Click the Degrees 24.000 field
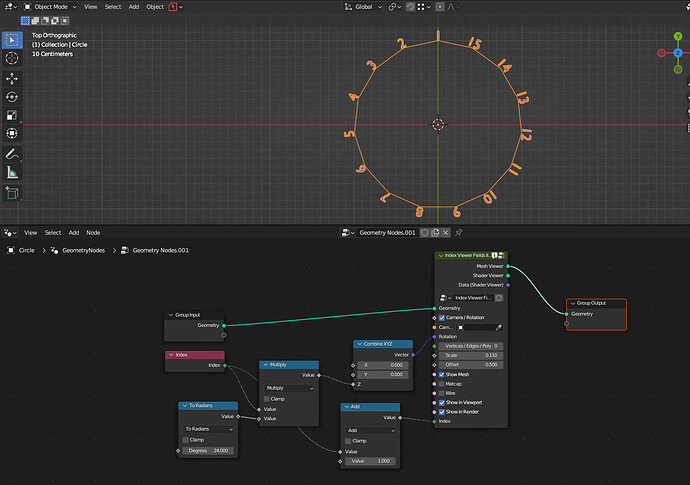This screenshot has height=485, width=690. coord(208,451)
